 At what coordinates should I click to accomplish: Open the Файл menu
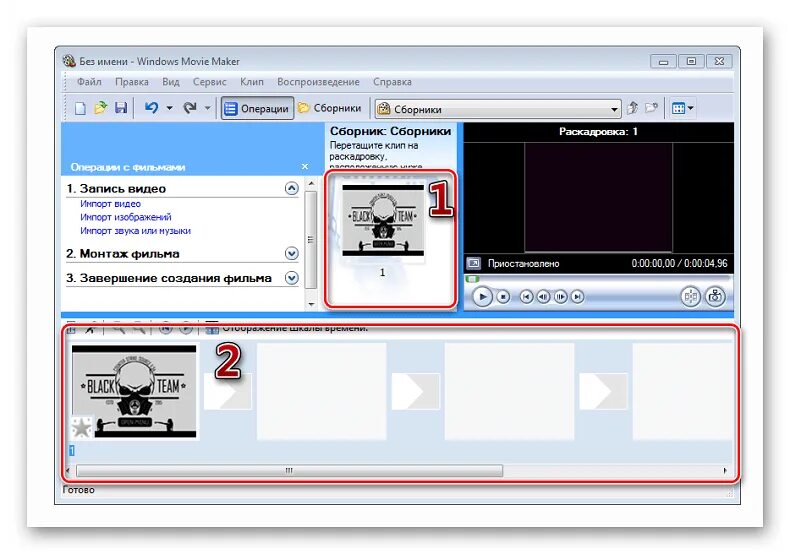[x=89, y=82]
